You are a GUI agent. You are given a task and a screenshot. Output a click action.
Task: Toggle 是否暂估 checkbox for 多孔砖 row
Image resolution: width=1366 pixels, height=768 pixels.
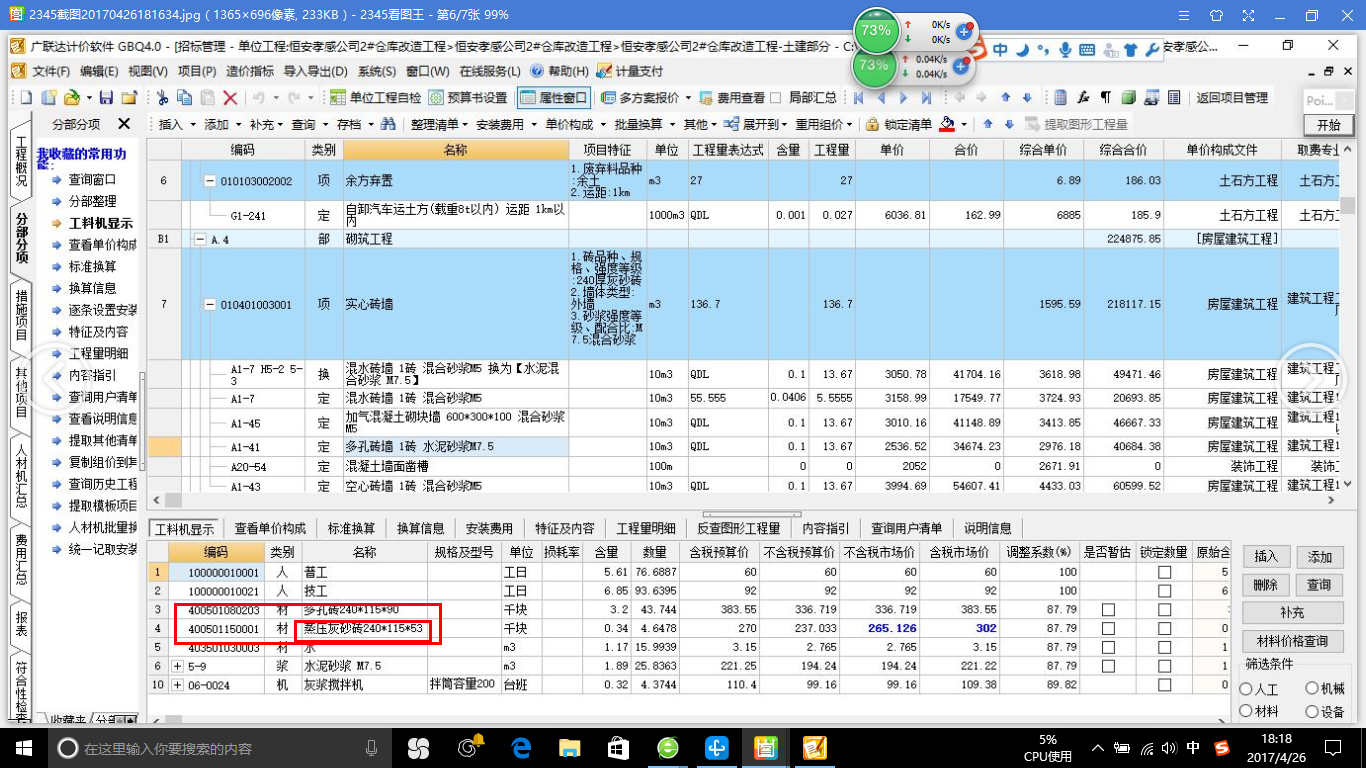pos(1107,610)
